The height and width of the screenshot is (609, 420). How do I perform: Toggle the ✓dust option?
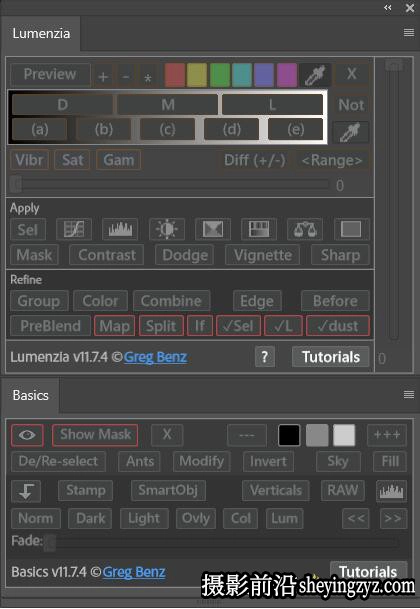tap(338, 326)
